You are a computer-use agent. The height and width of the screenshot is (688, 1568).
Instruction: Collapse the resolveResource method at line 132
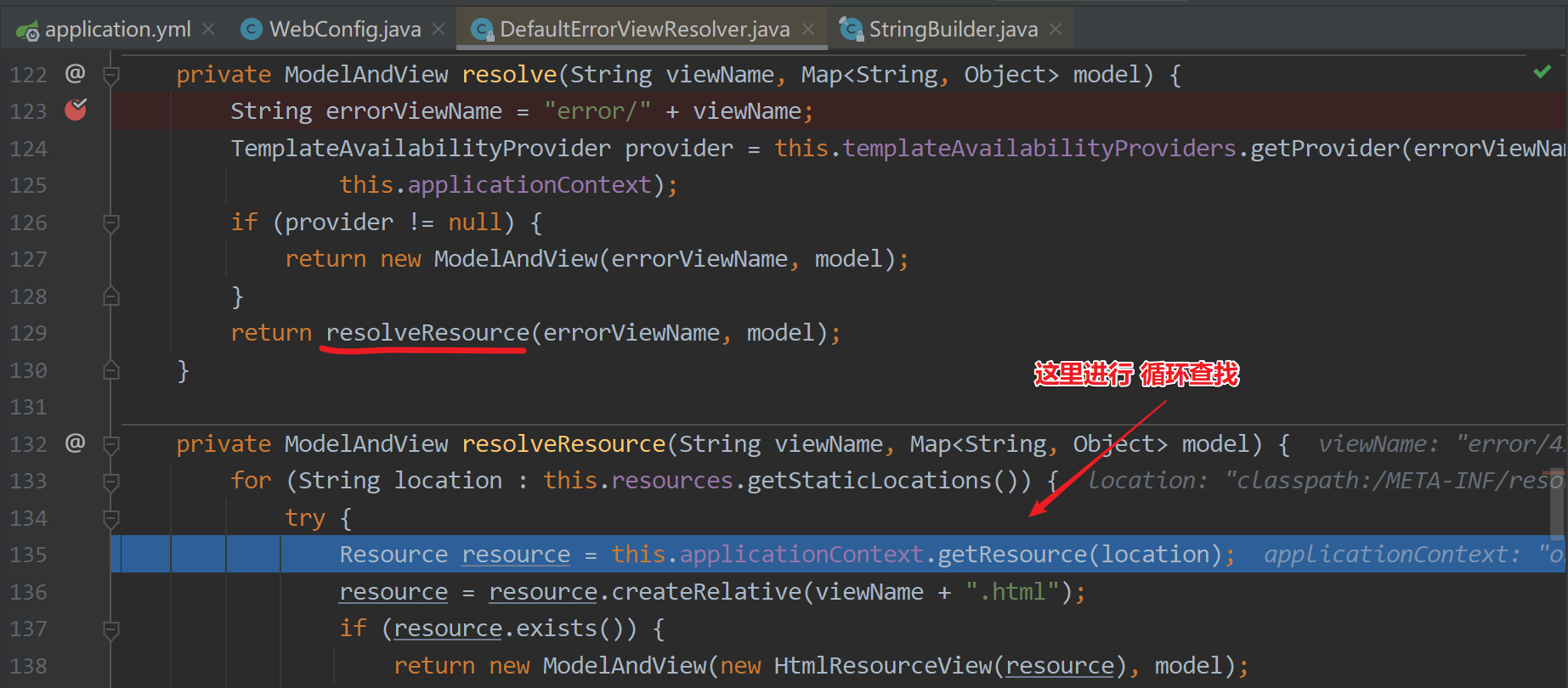[x=110, y=444]
